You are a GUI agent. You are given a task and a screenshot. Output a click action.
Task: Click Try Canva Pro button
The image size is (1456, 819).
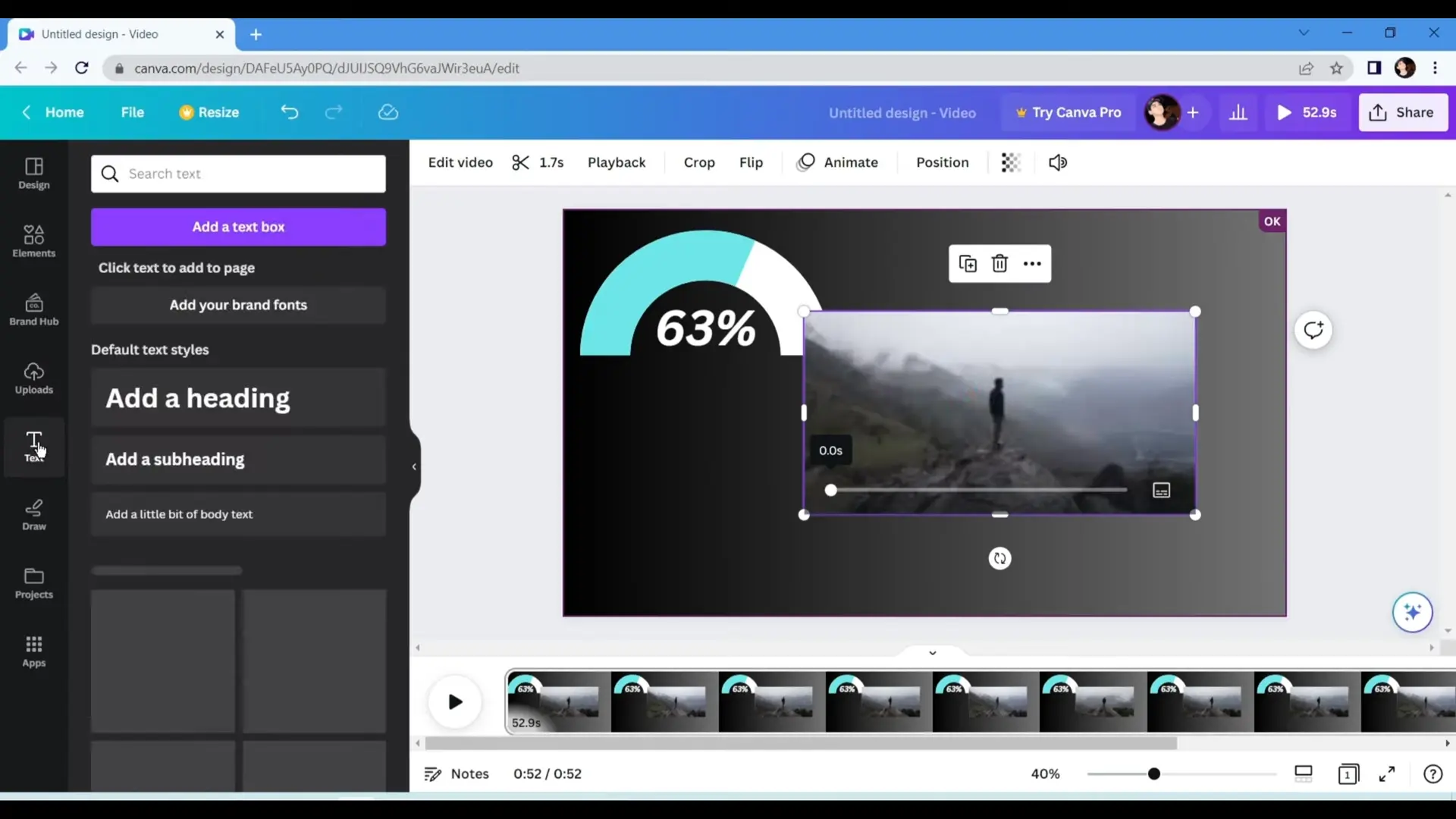(x=1069, y=112)
